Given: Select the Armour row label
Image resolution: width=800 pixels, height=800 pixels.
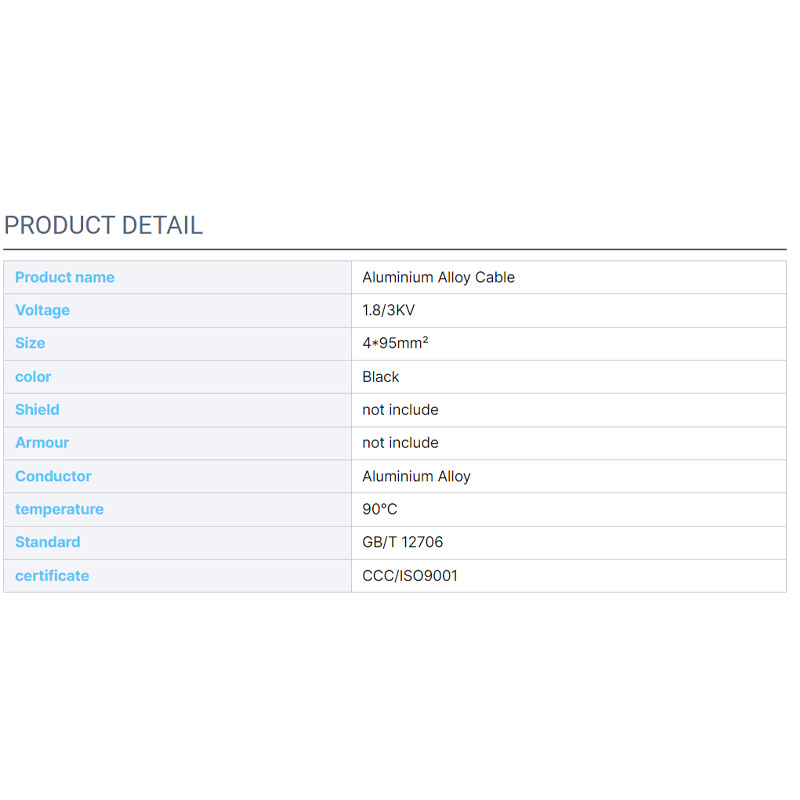Looking at the screenshot, I should coord(42,442).
